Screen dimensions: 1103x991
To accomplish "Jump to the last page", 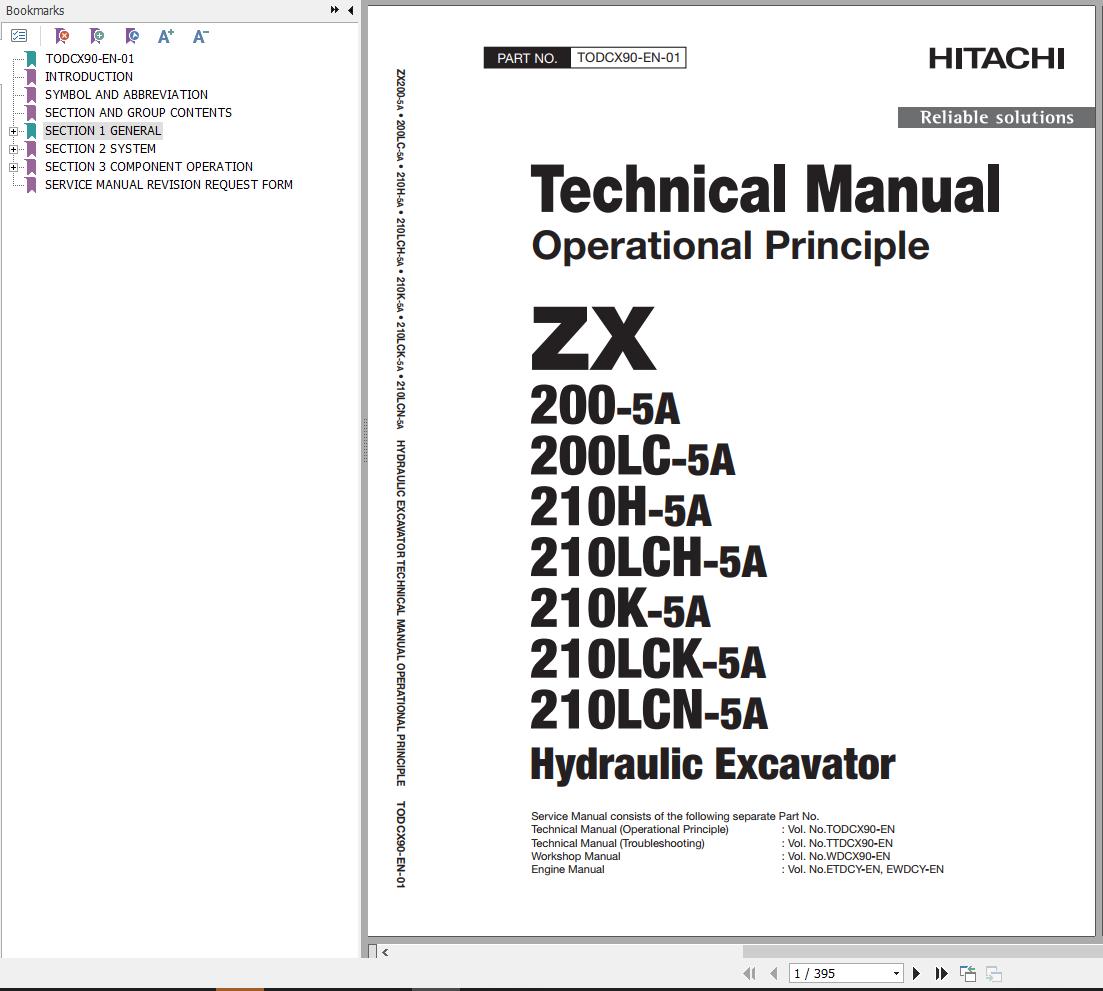I will (941, 973).
